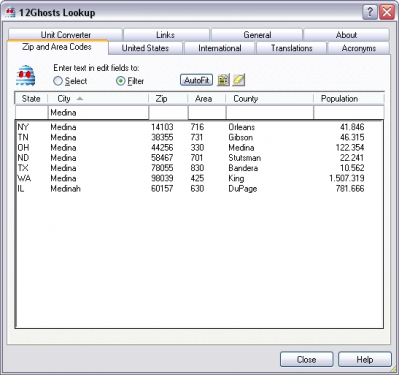Select the Medinah IL row

click(x=199, y=189)
